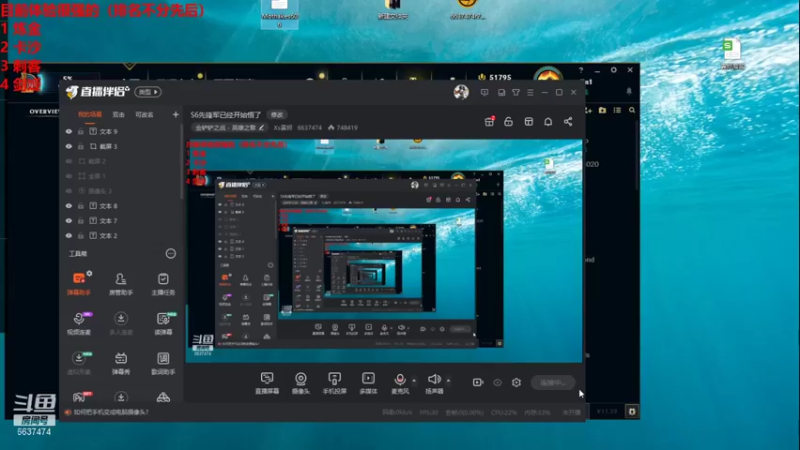
Task: Add 摄像头 camera source
Action: (x=301, y=383)
